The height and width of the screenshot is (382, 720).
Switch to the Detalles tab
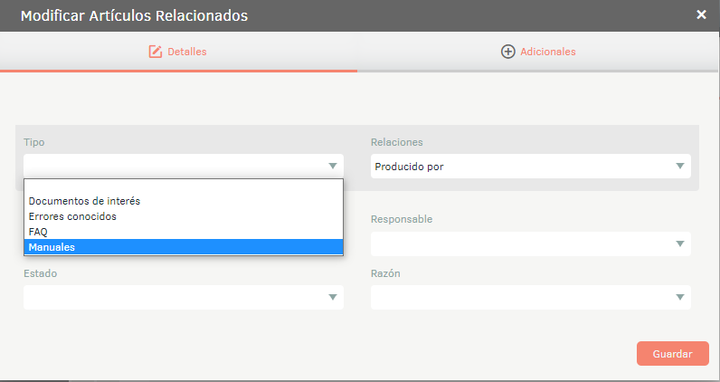tap(178, 51)
